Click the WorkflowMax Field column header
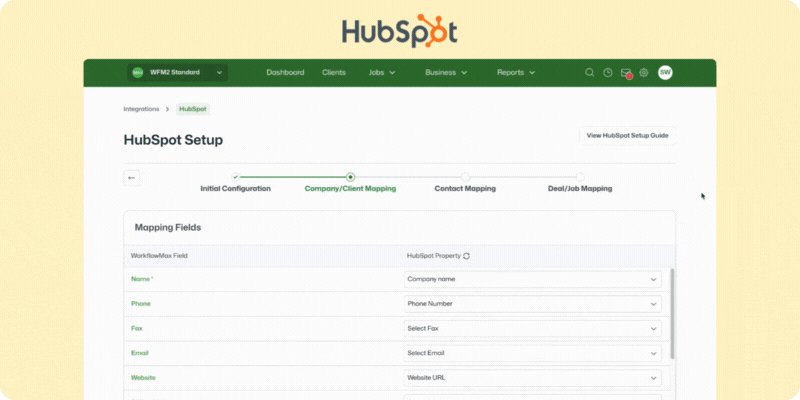800x400 pixels. (159, 256)
